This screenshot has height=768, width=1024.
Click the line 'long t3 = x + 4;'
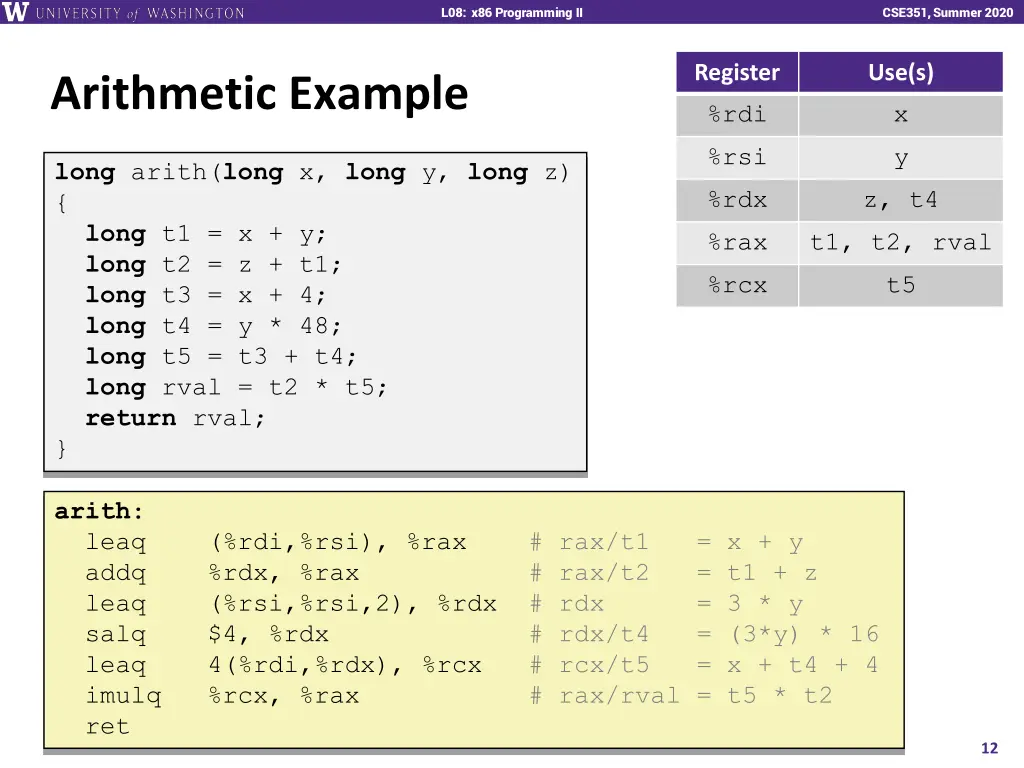206,295
